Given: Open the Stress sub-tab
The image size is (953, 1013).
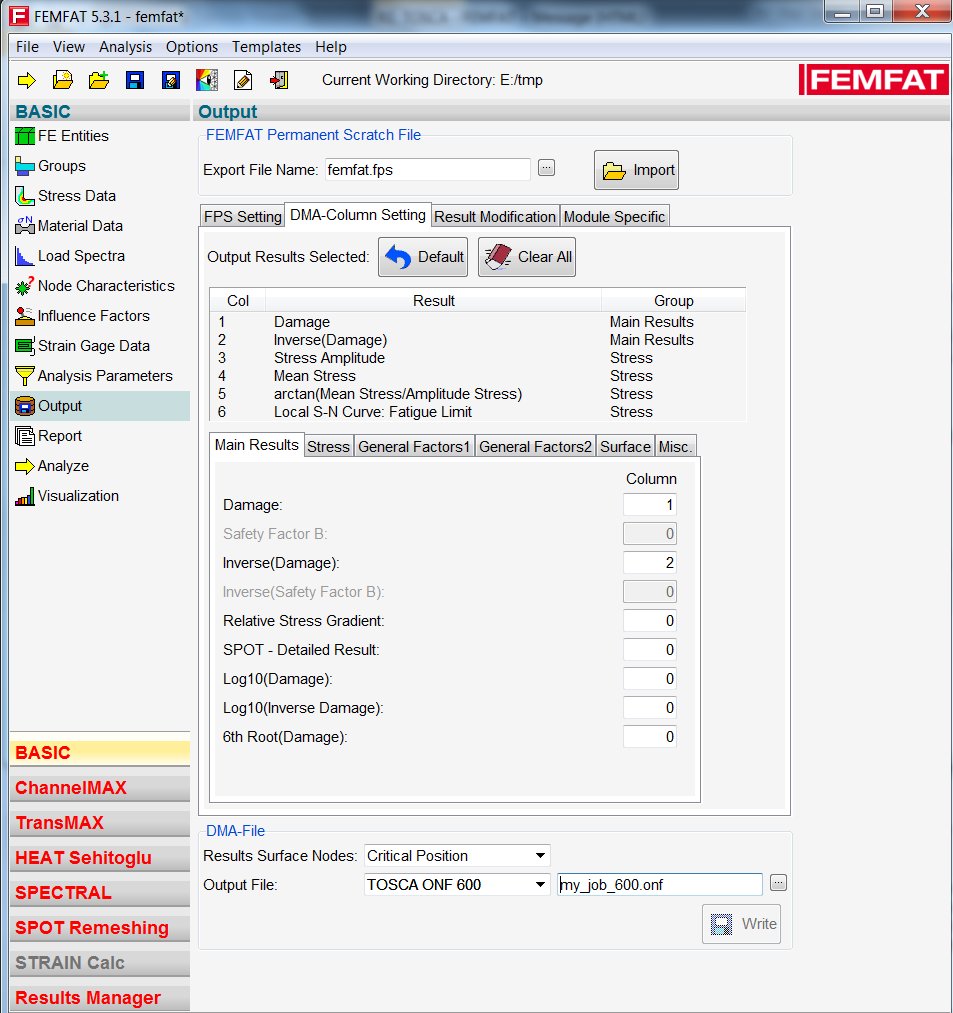Looking at the screenshot, I should pos(328,446).
